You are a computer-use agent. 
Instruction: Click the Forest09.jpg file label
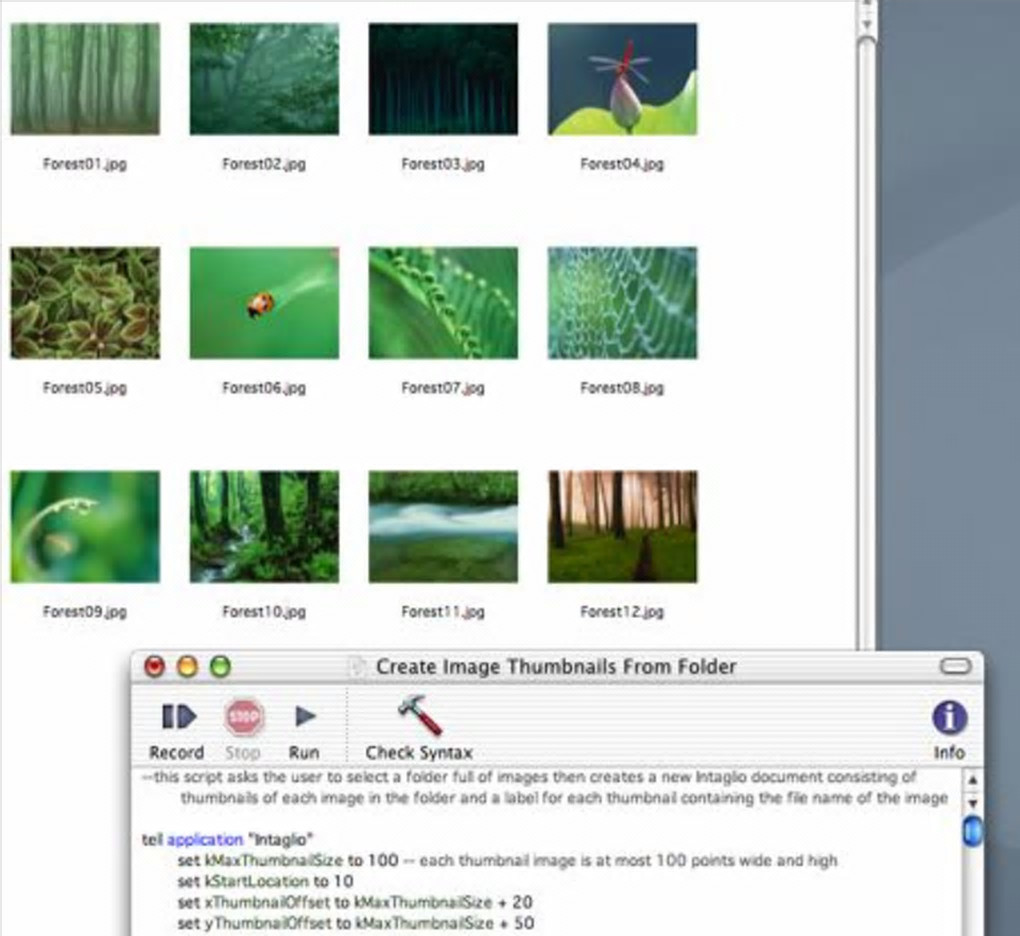tap(85, 612)
